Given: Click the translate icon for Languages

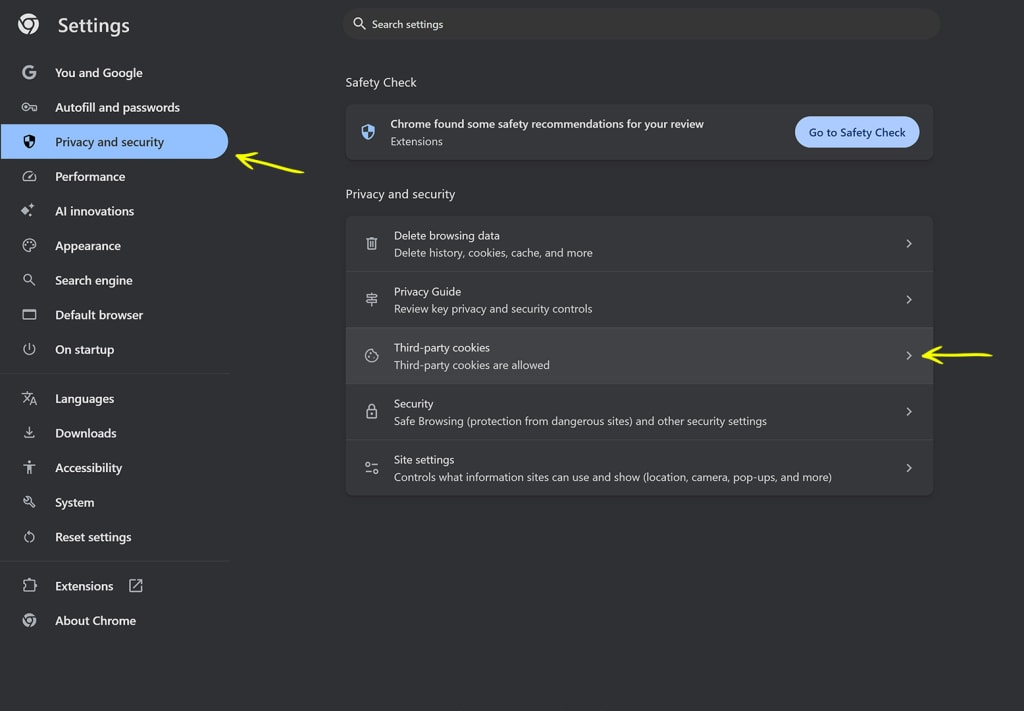Looking at the screenshot, I should pyautogui.click(x=29, y=398).
